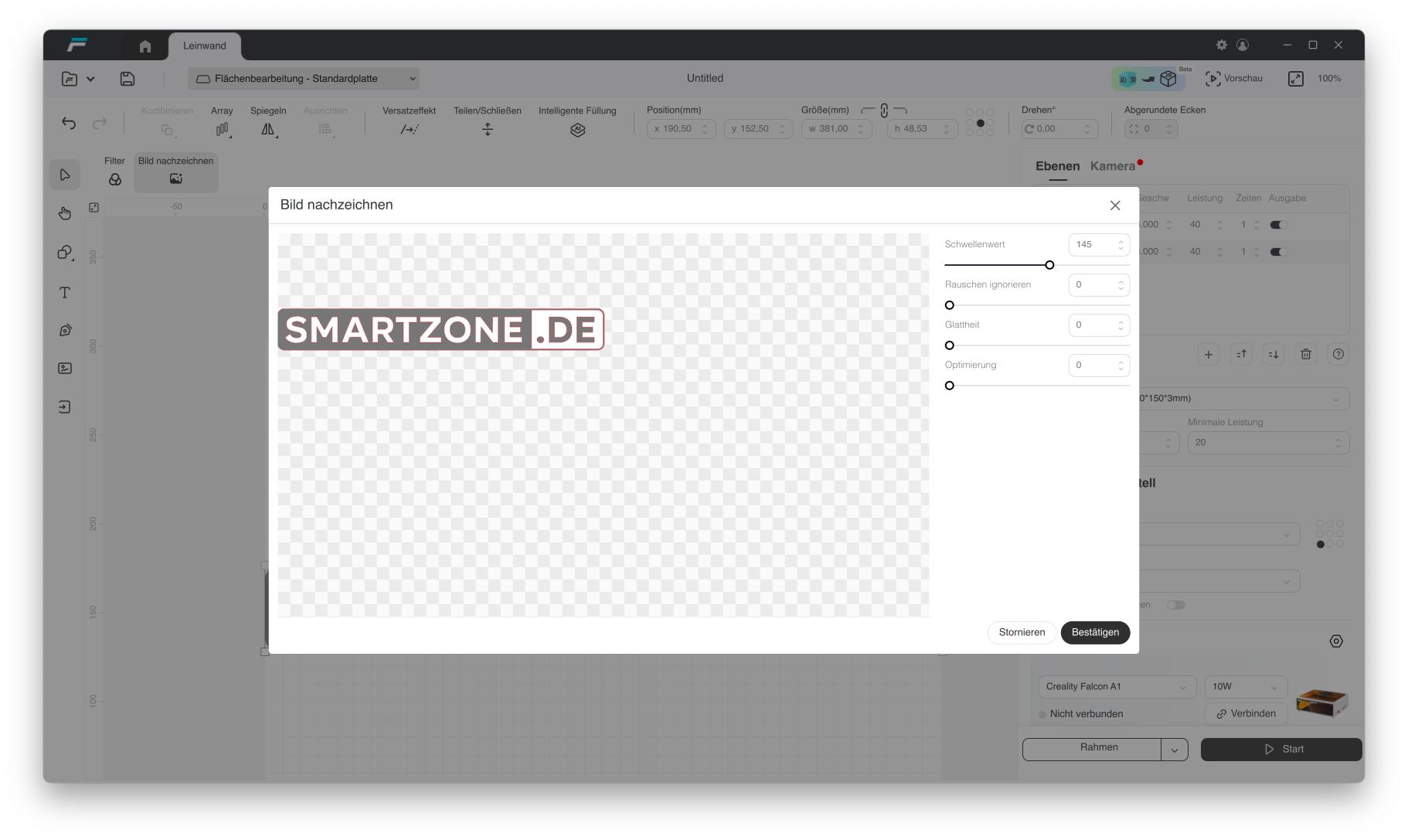Viewport: 1408px width, 840px height.
Task: Click the Spiegeln mirror icon
Action: pyautogui.click(x=268, y=129)
